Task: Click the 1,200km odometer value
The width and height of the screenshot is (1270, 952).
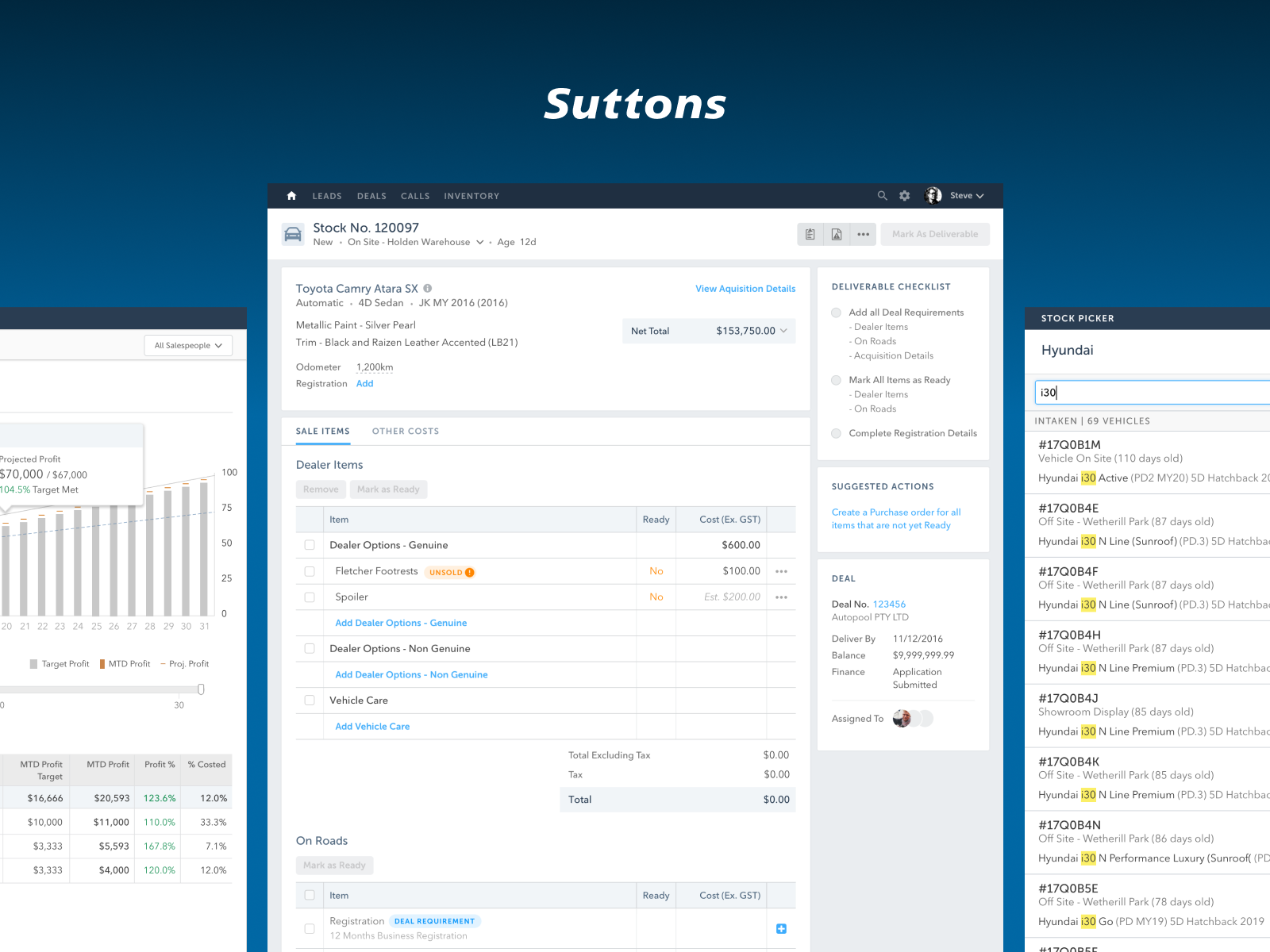Action: (375, 367)
